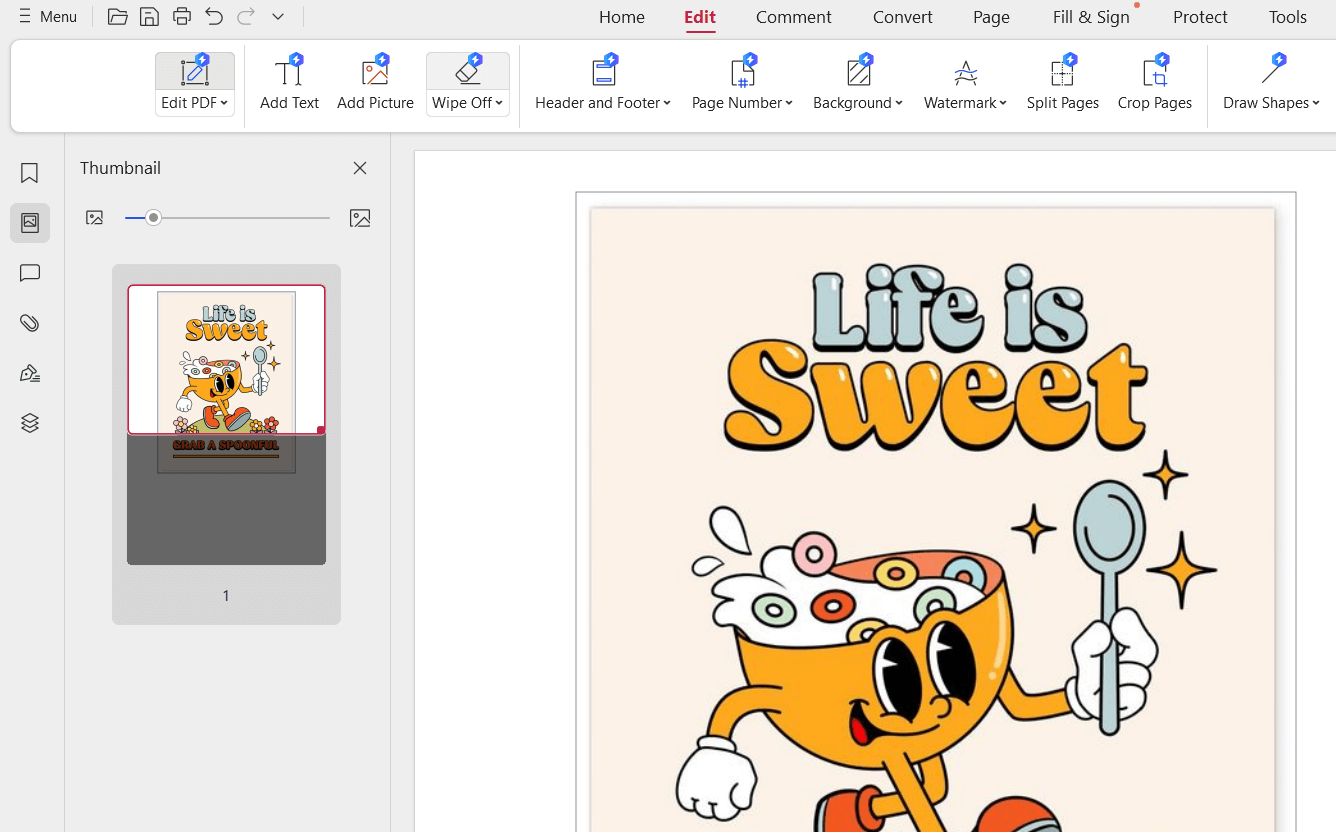Open the Crop Pages tool
Screen dimensions: 1336x832
(x=1154, y=80)
